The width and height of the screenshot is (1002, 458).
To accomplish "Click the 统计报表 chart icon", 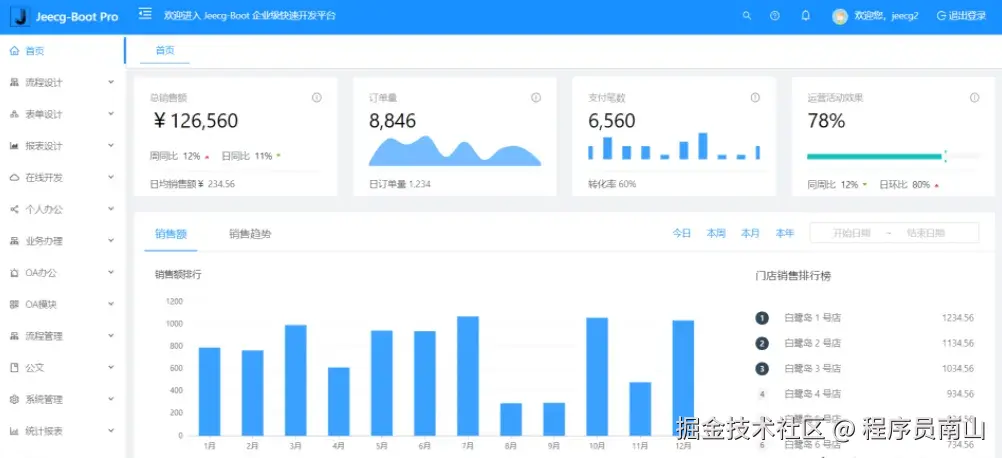I will [14, 431].
